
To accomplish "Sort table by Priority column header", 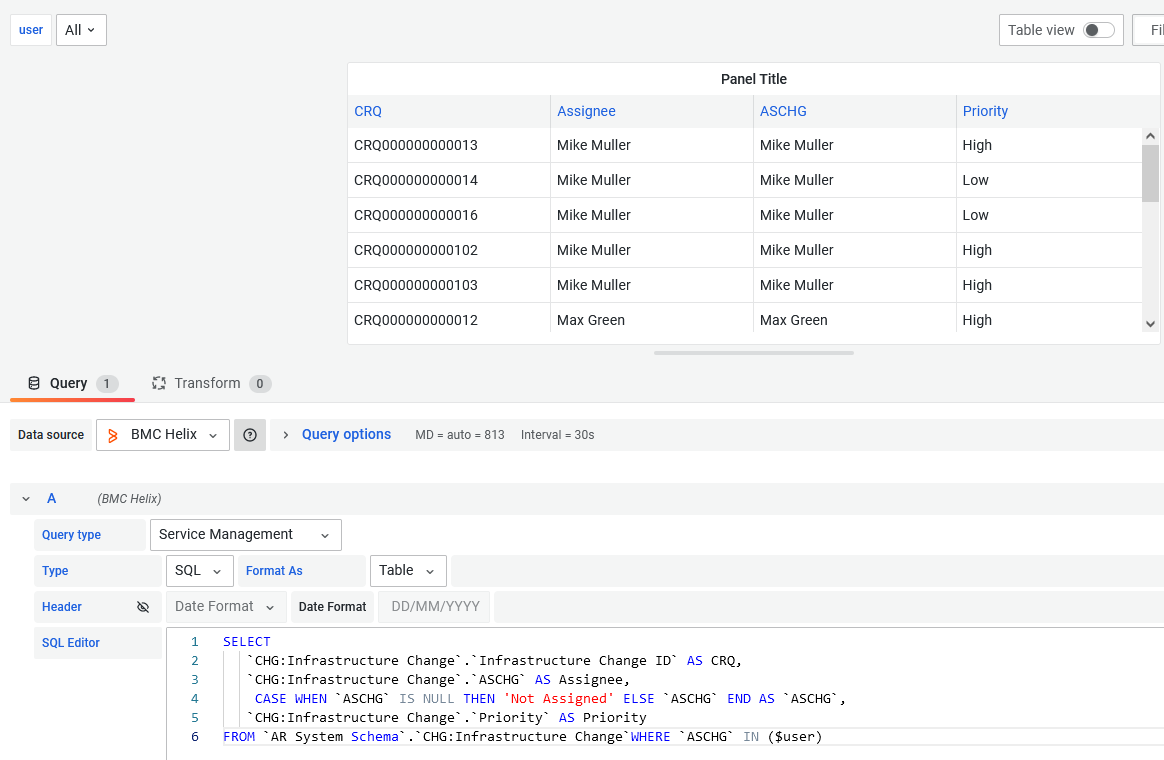I will (x=985, y=111).
